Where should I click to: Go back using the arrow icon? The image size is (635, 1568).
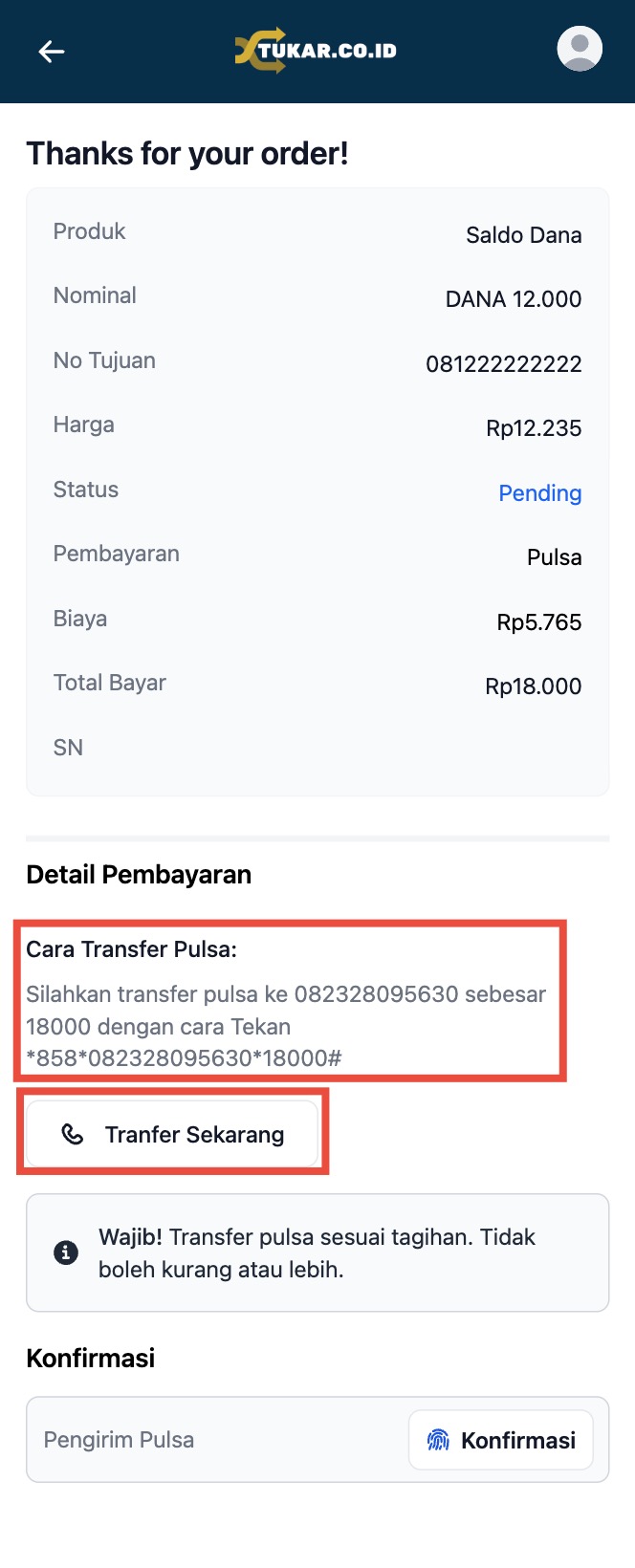click(x=52, y=52)
